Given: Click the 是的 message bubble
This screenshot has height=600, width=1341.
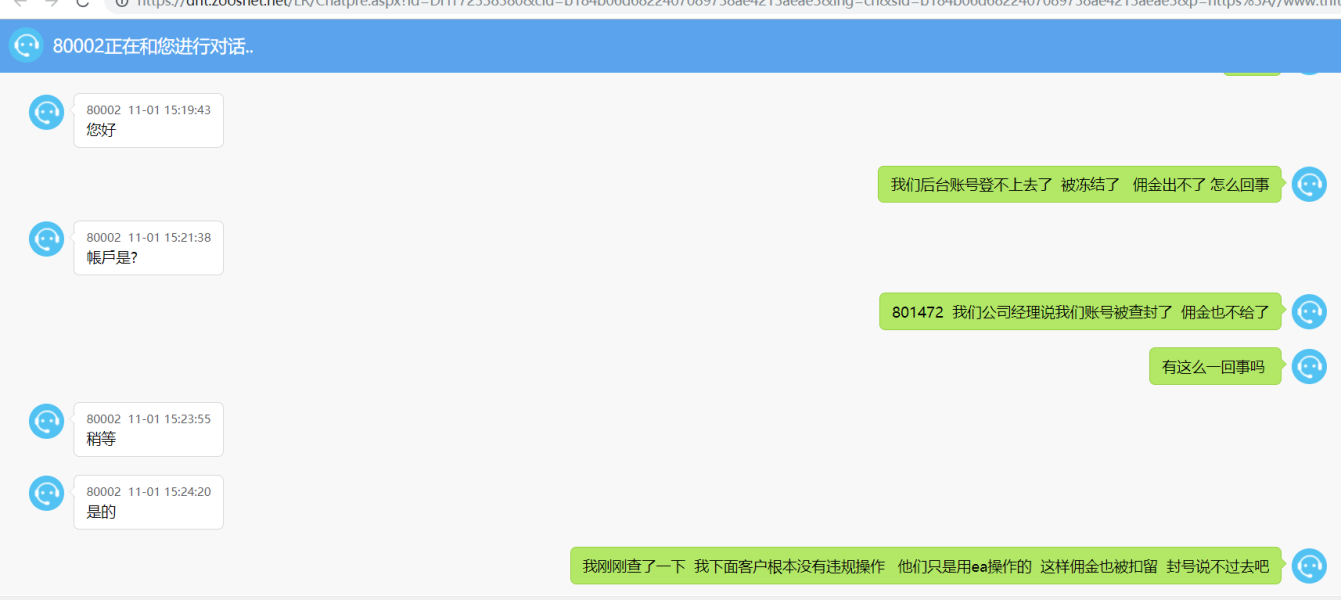Looking at the screenshot, I should (x=148, y=502).
